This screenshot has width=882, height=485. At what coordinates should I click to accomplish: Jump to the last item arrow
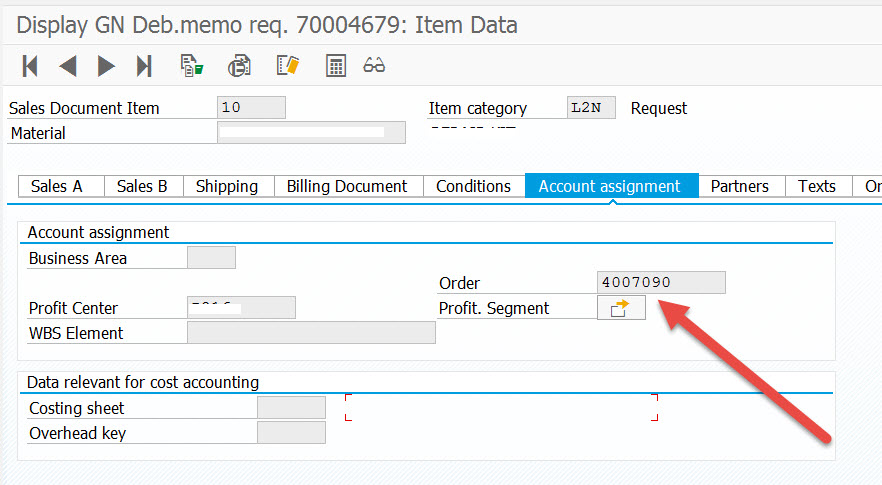(144, 66)
